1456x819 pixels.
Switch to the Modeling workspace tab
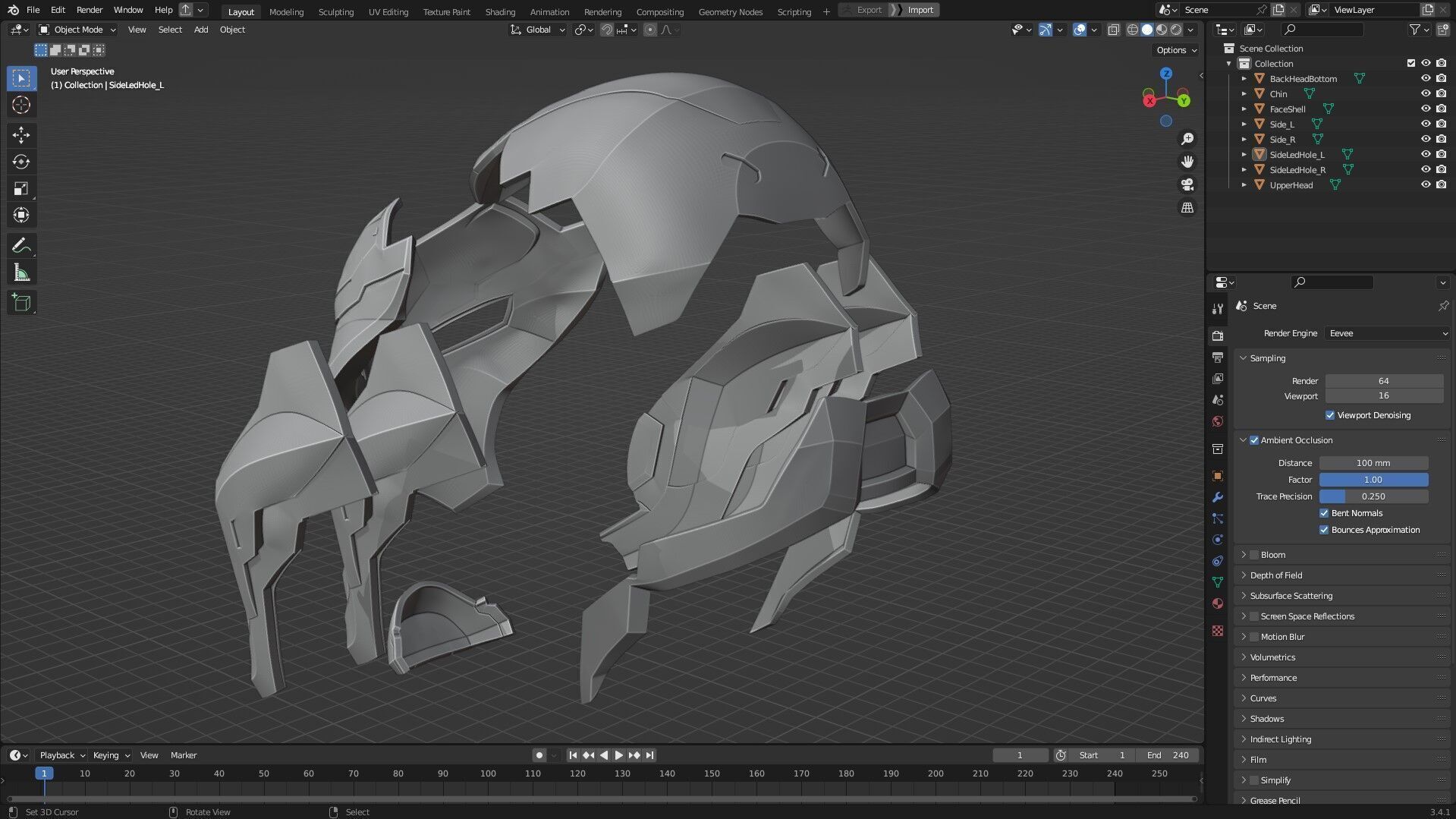point(286,11)
